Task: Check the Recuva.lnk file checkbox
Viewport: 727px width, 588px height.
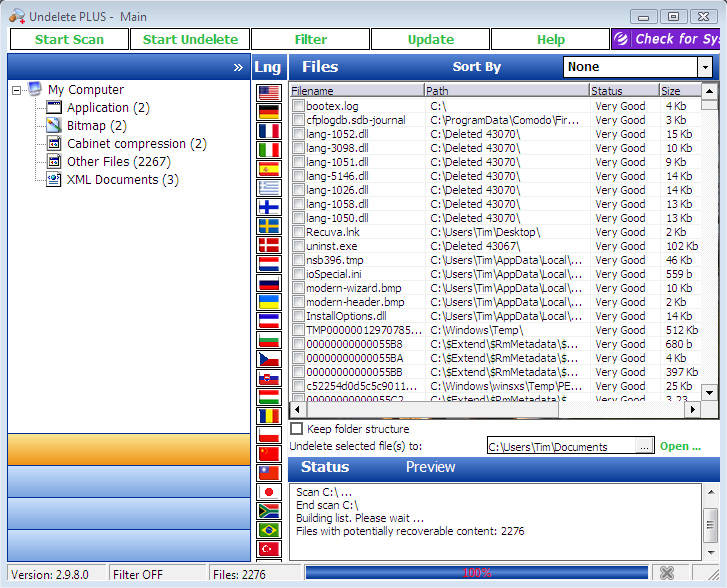Action: pos(298,232)
